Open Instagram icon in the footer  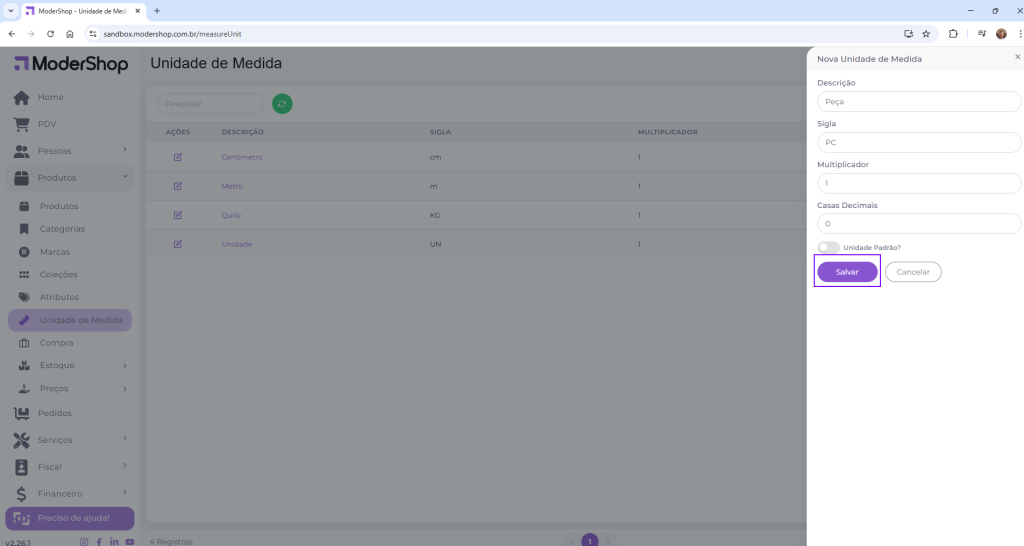(x=84, y=541)
